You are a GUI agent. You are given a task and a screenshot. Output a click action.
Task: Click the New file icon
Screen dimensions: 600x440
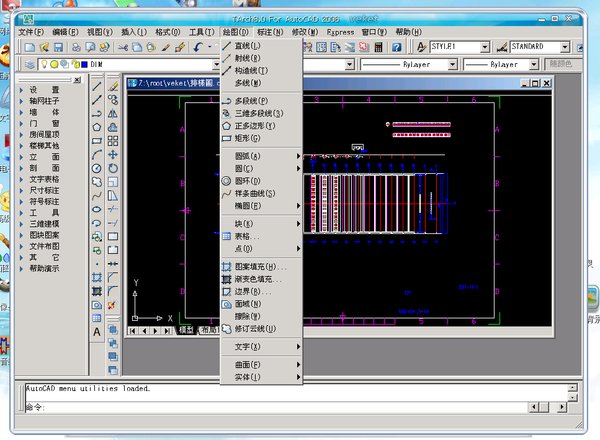29,47
